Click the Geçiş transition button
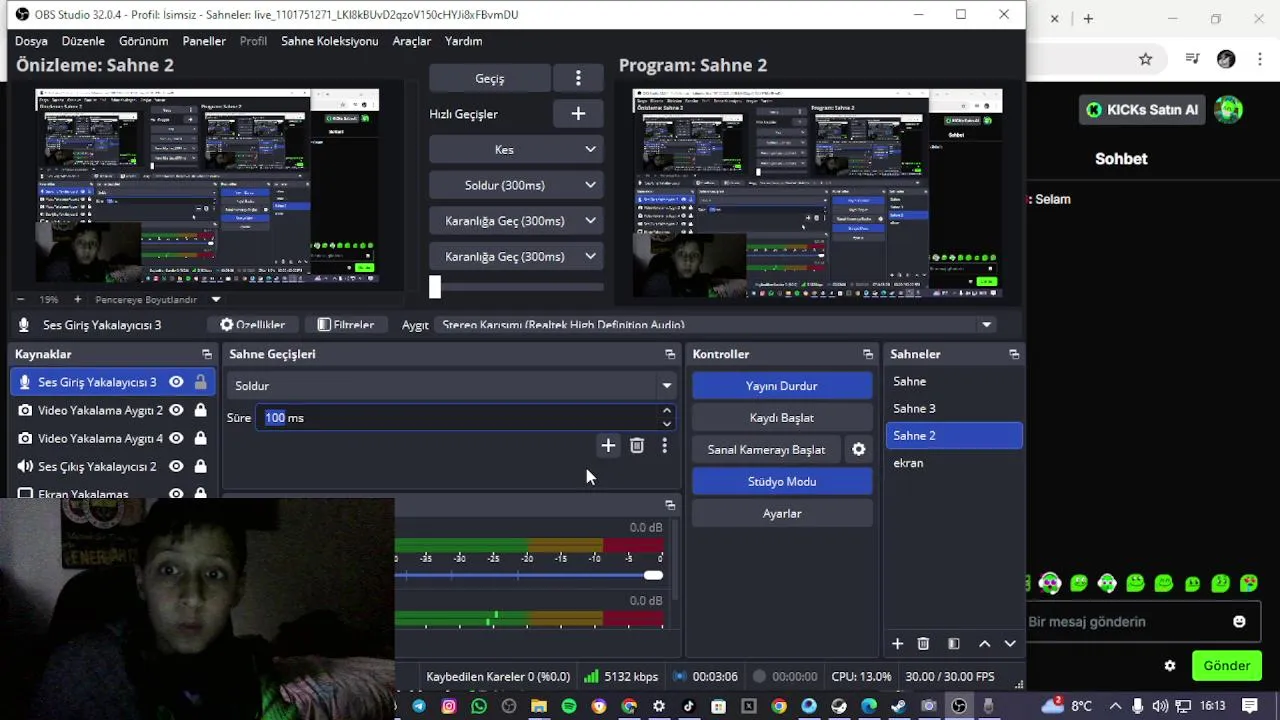Image resolution: width=1280 pixels, height=720 pixels. (490, 78)
